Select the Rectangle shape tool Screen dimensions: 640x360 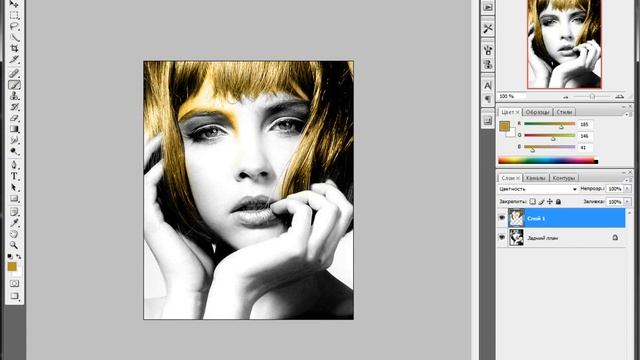pyautogui.click(x=14, y=198)
